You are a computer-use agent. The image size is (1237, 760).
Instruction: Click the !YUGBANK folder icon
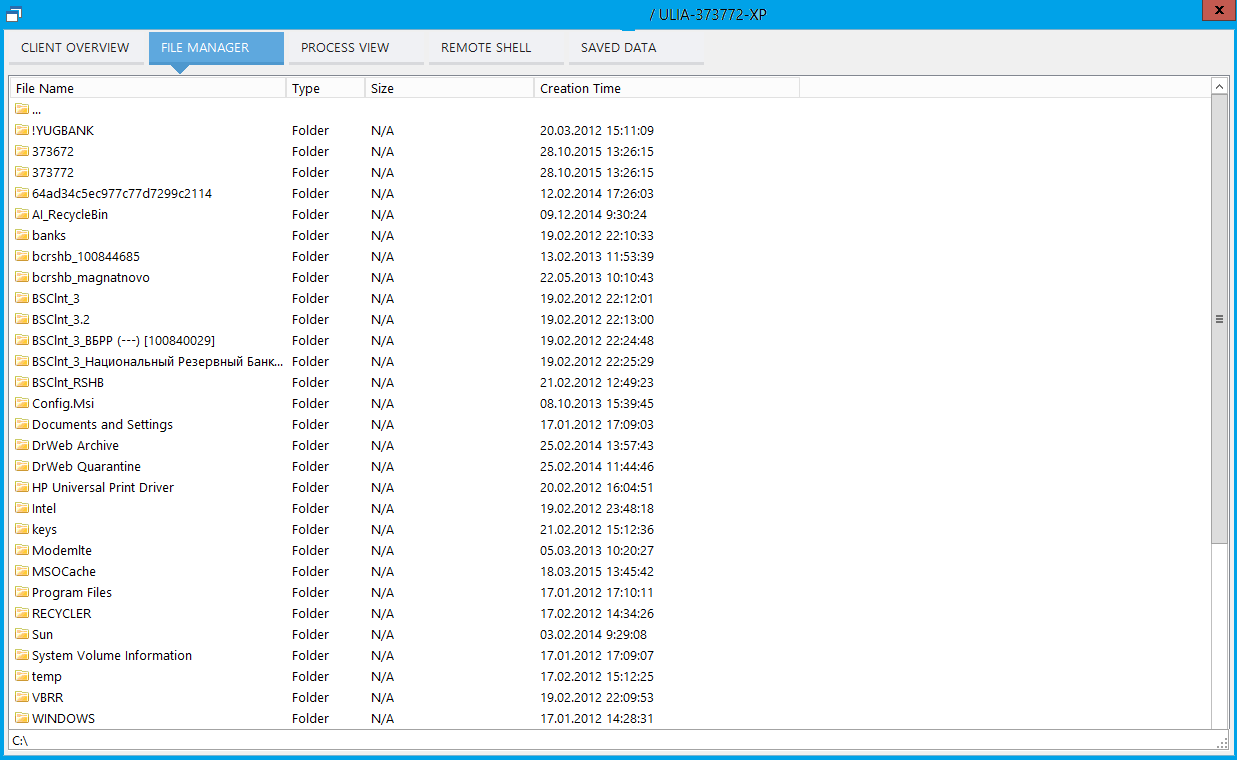[x=22, y=130]
